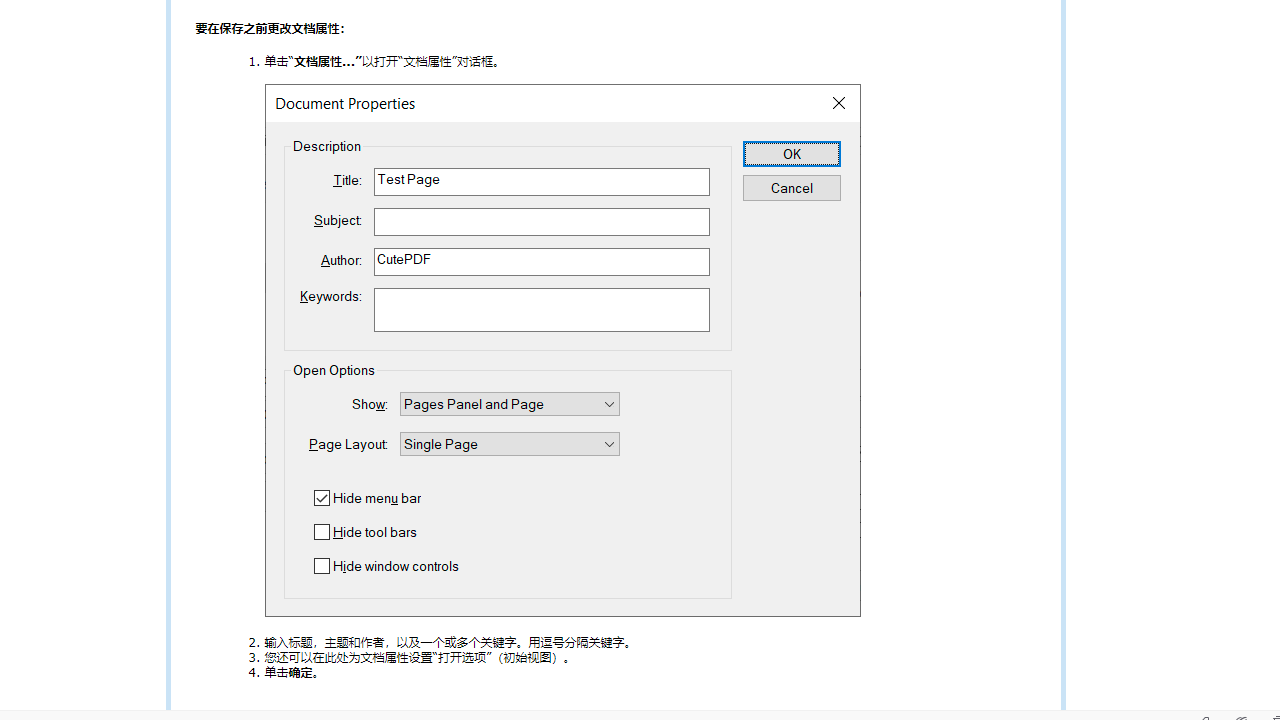Viewport: 1280px width, 720px height.
Task: Click the notes icon at the far bottom-right
Action: point(1275,717)
